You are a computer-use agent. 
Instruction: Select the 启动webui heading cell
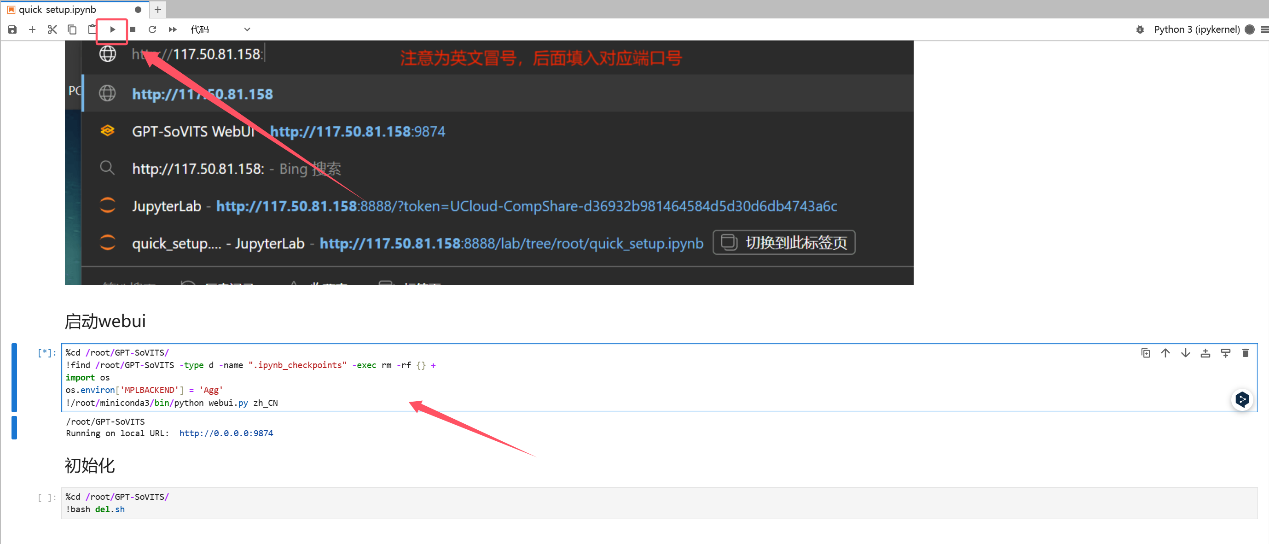click(106, 321)
